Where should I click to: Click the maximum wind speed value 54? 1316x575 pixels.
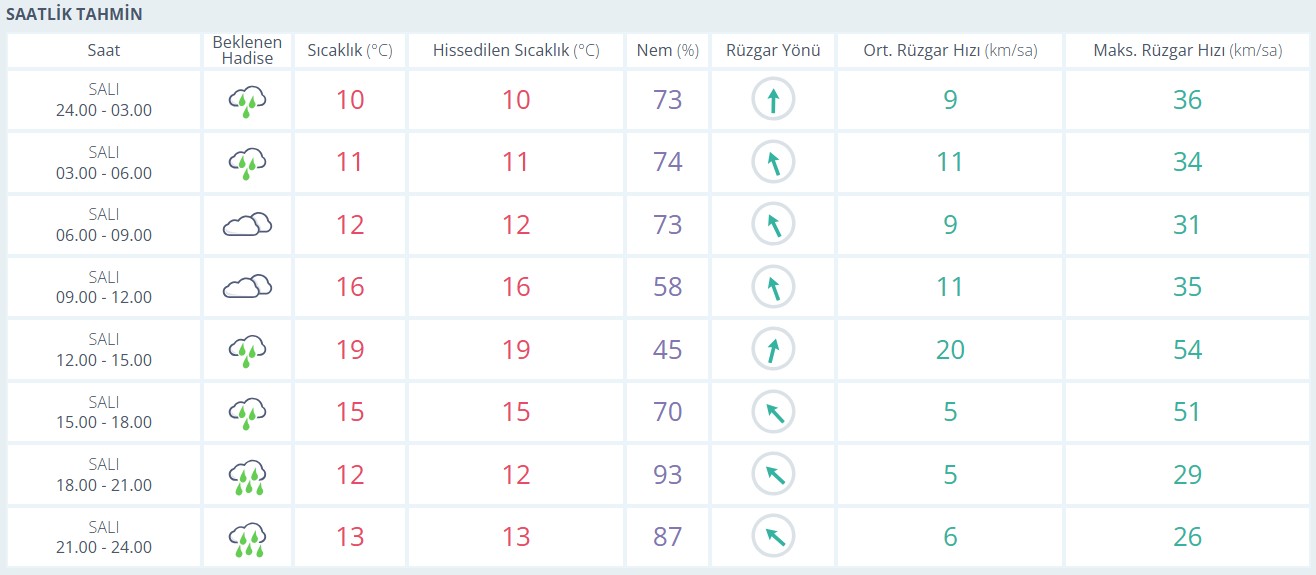click(x=1187, y=350)
